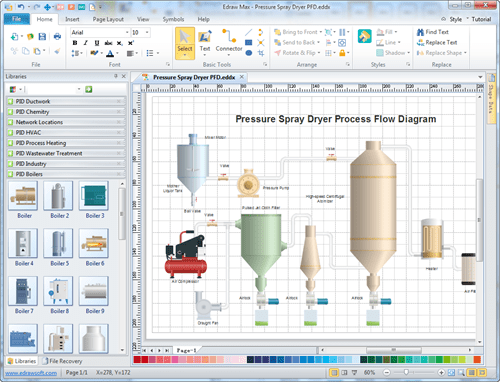Viewport: 500px width, 382px height.
Task: Open Rotate & Flip menu
Action: 297,53
